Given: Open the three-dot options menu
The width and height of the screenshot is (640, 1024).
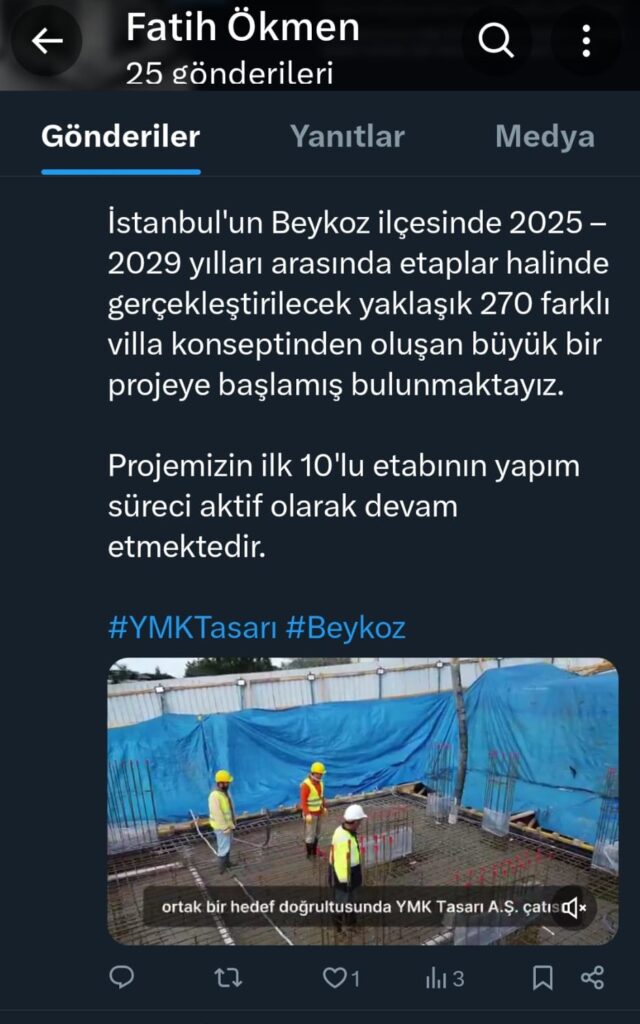Looking at the screenshot, I should (x=586, y=41).
